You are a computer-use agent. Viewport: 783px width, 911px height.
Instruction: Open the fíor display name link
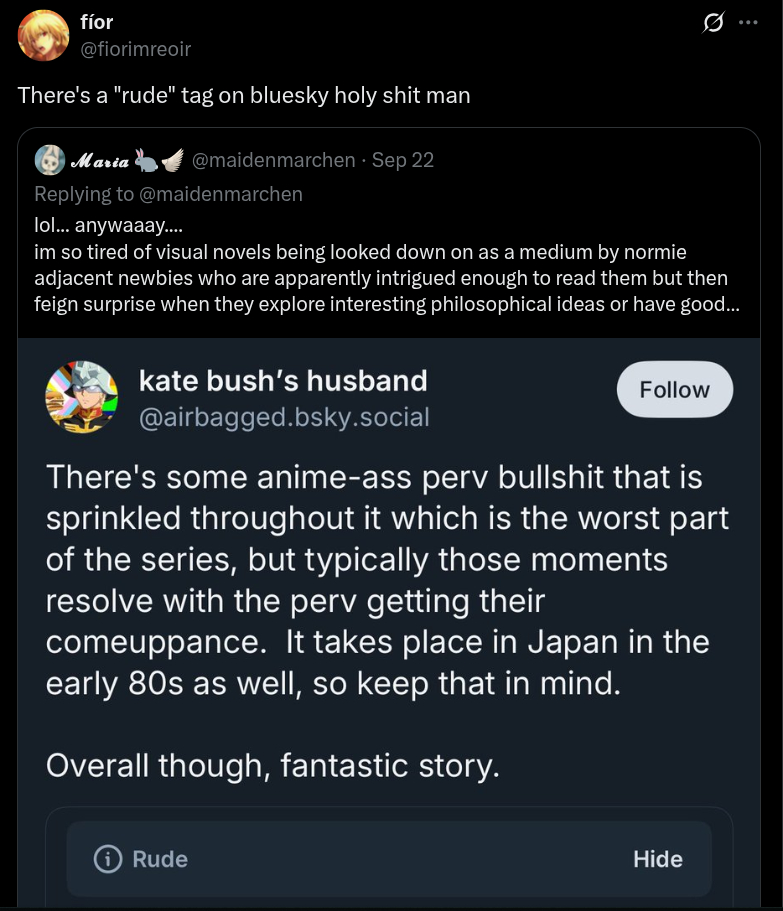pyautogui.click(x=97, y=23)
